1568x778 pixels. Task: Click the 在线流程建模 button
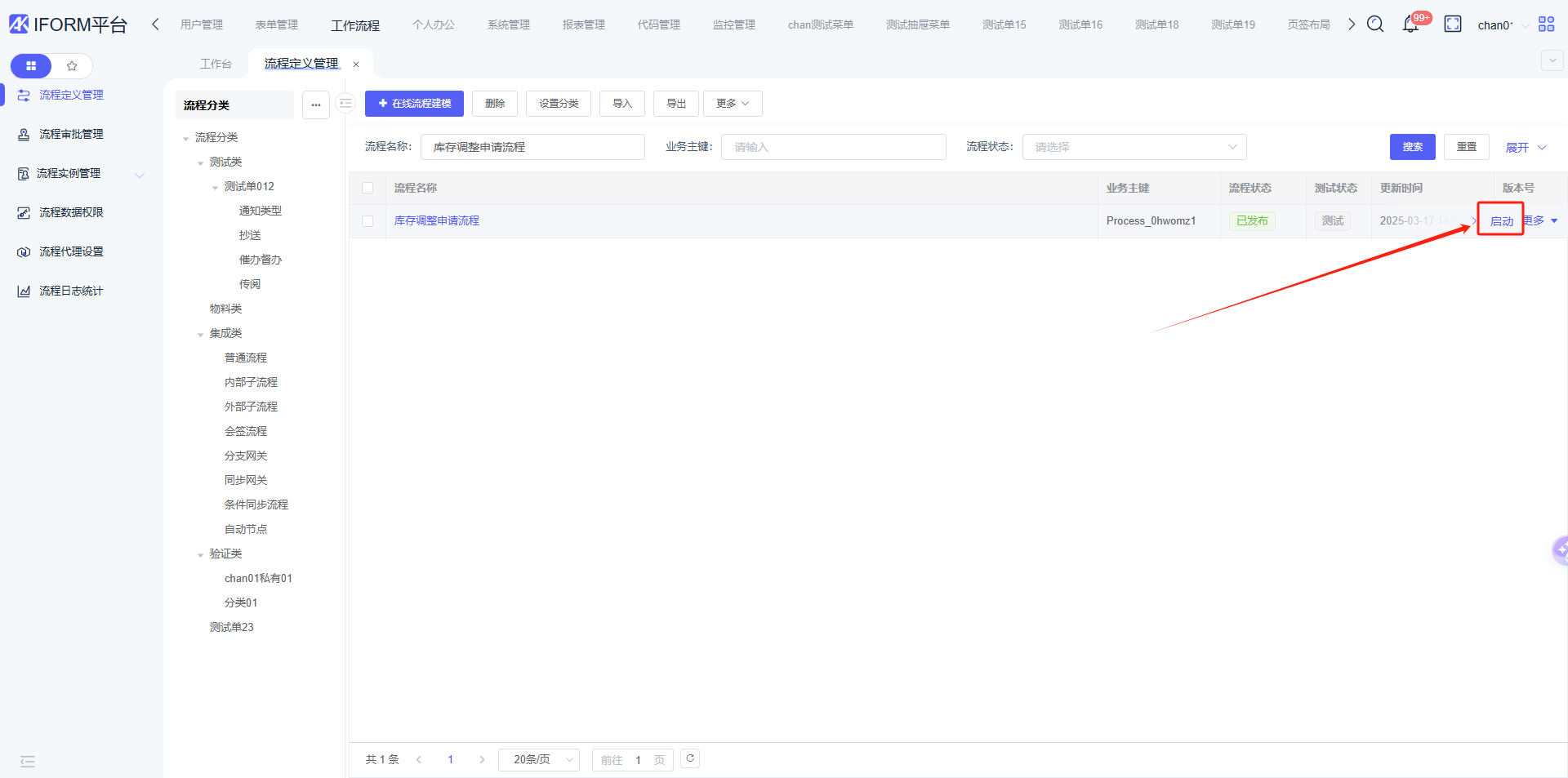click(414, 104)
